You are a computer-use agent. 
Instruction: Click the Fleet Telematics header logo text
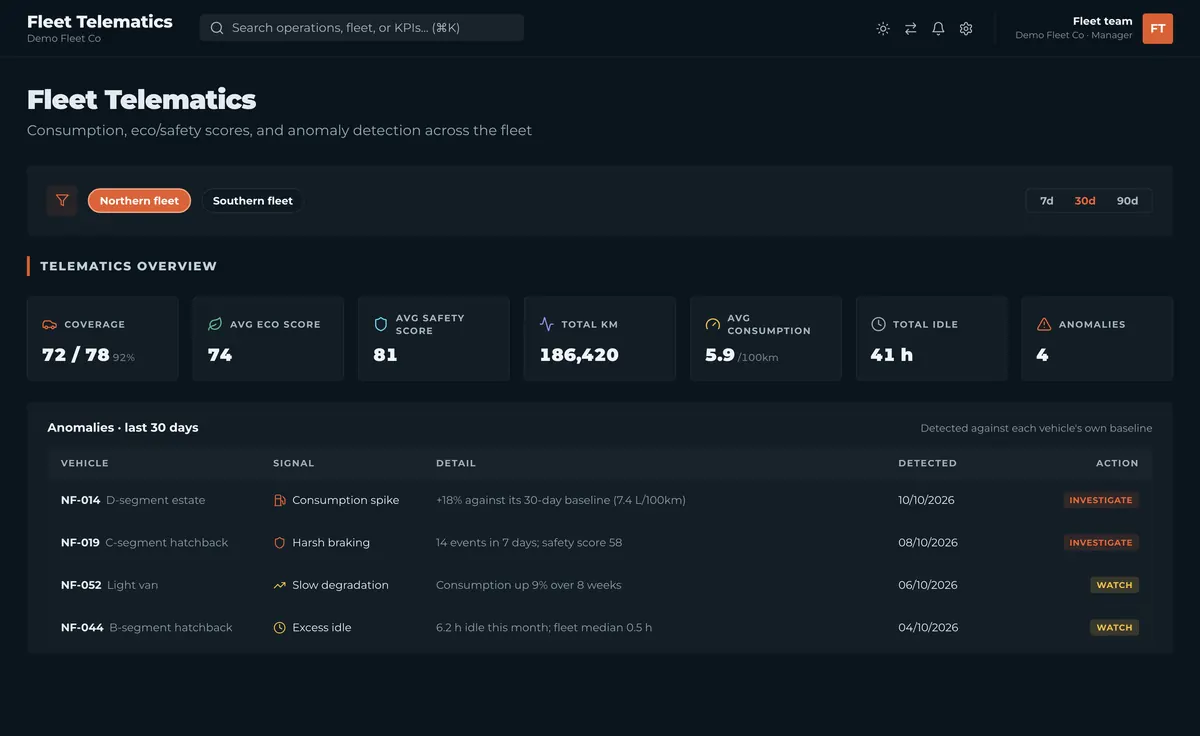[x=100, y=21]
